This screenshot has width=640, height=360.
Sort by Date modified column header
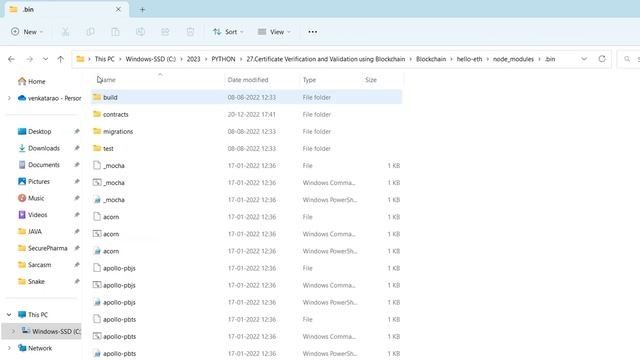(248, 80)
